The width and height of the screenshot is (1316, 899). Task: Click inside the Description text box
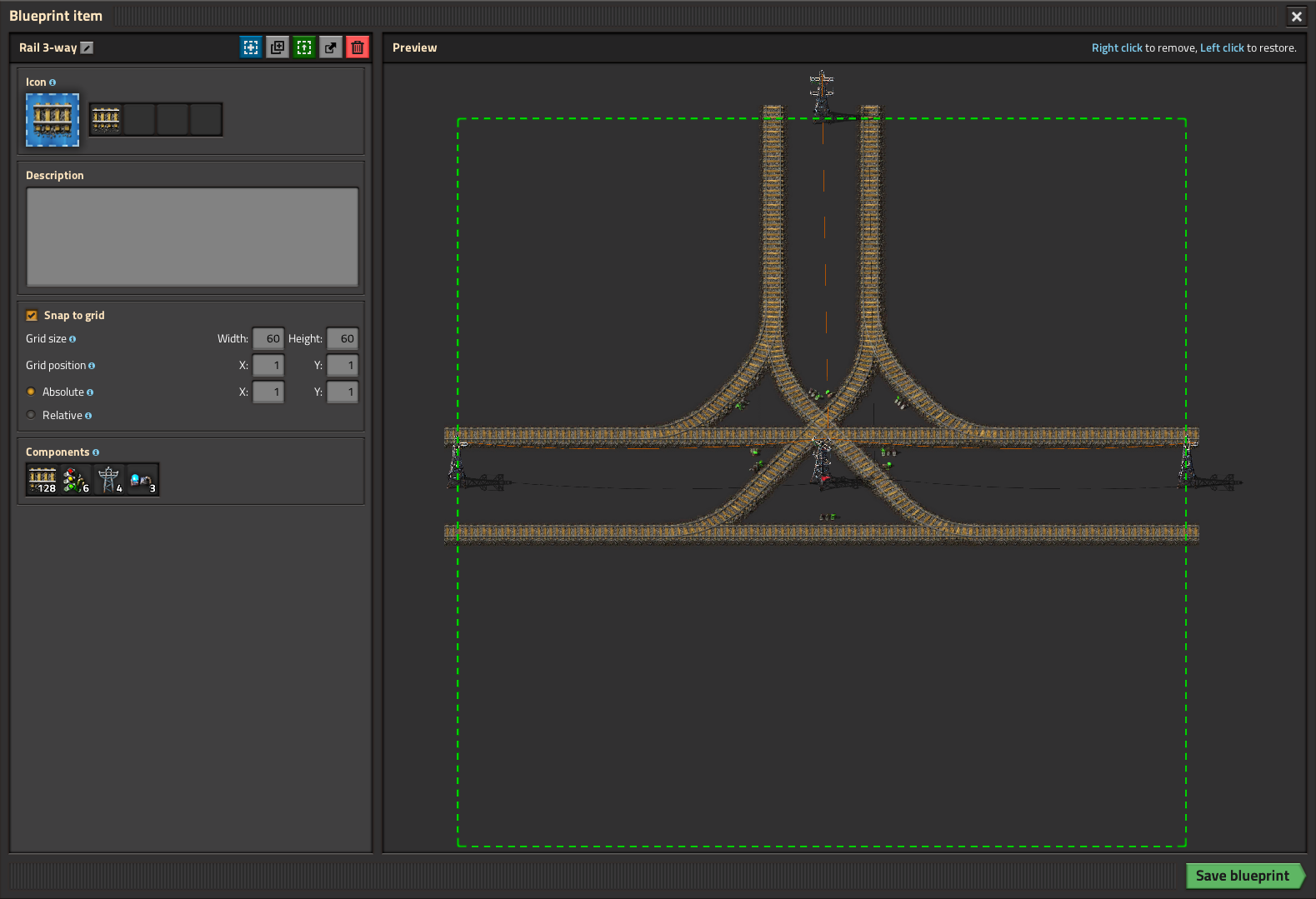pos(193,237)
